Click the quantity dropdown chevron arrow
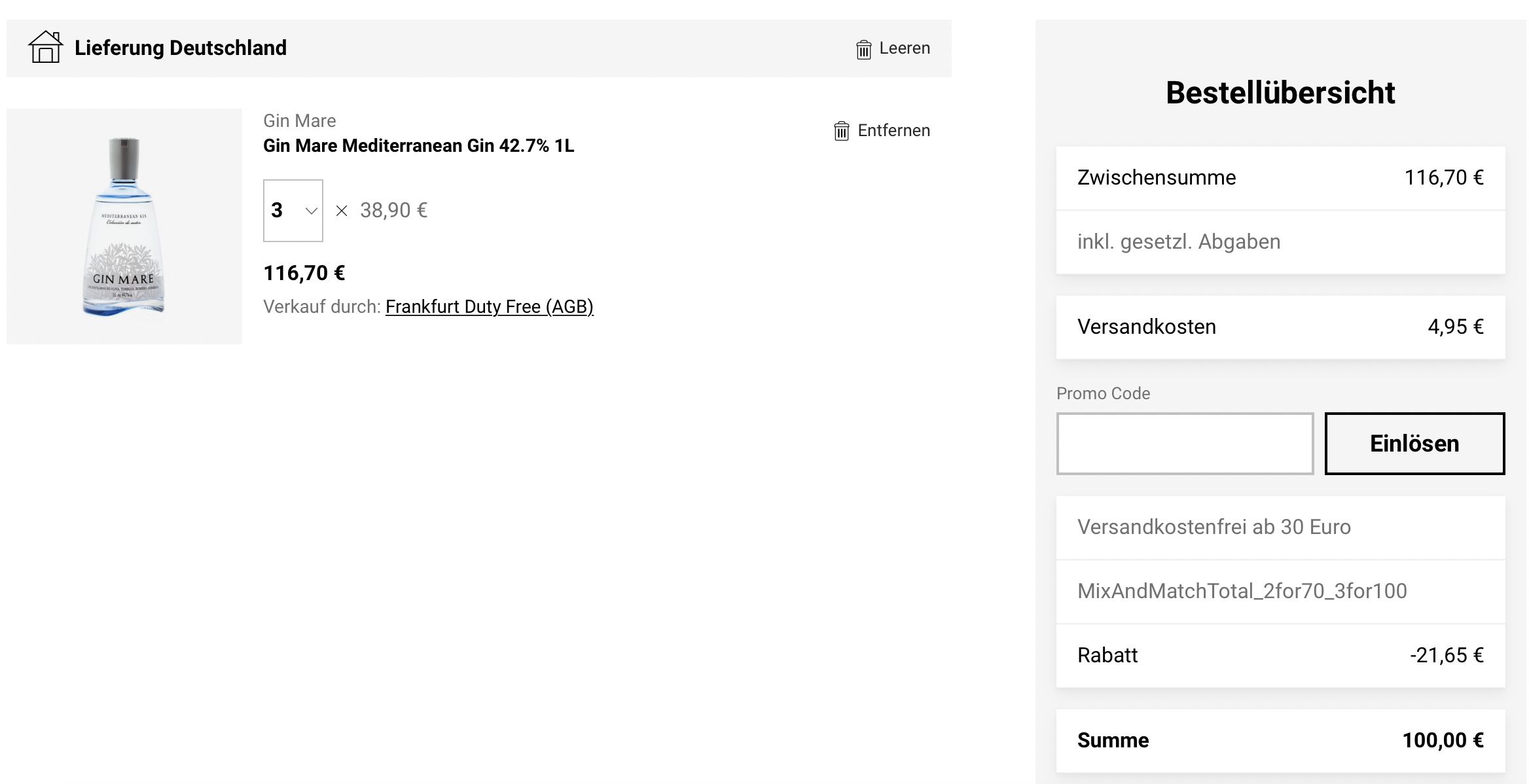This screenshot has height=784, width=1529. coord(312,211)
